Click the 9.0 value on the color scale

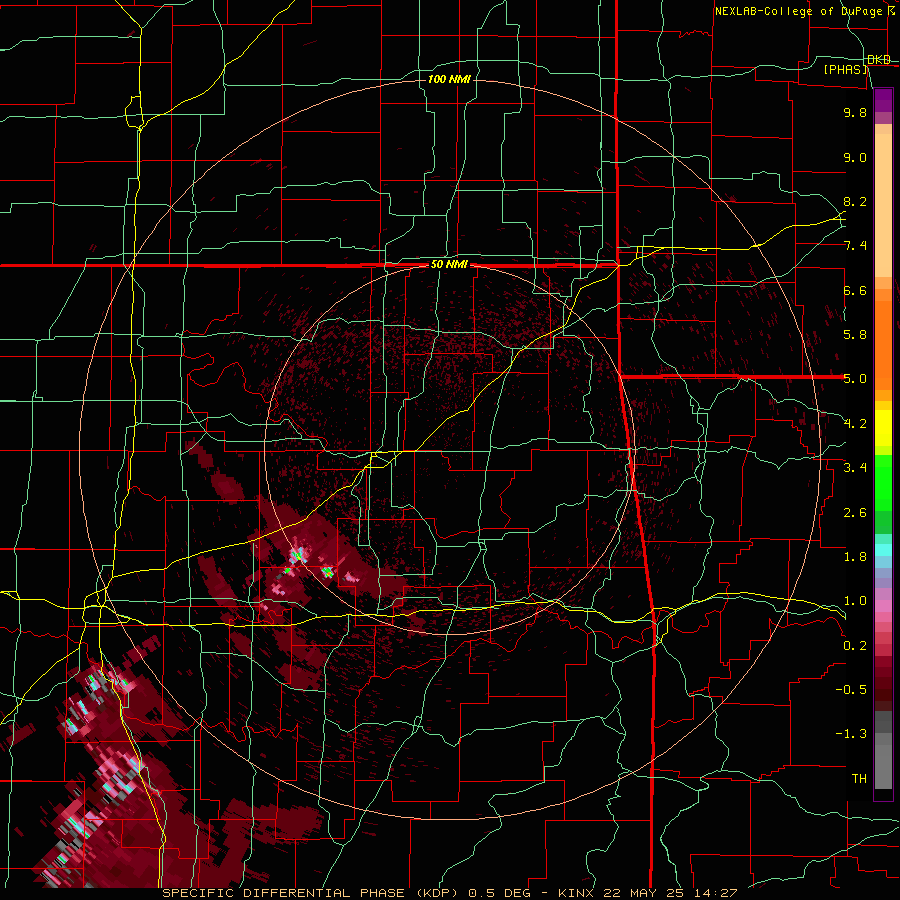pos(855,157)
